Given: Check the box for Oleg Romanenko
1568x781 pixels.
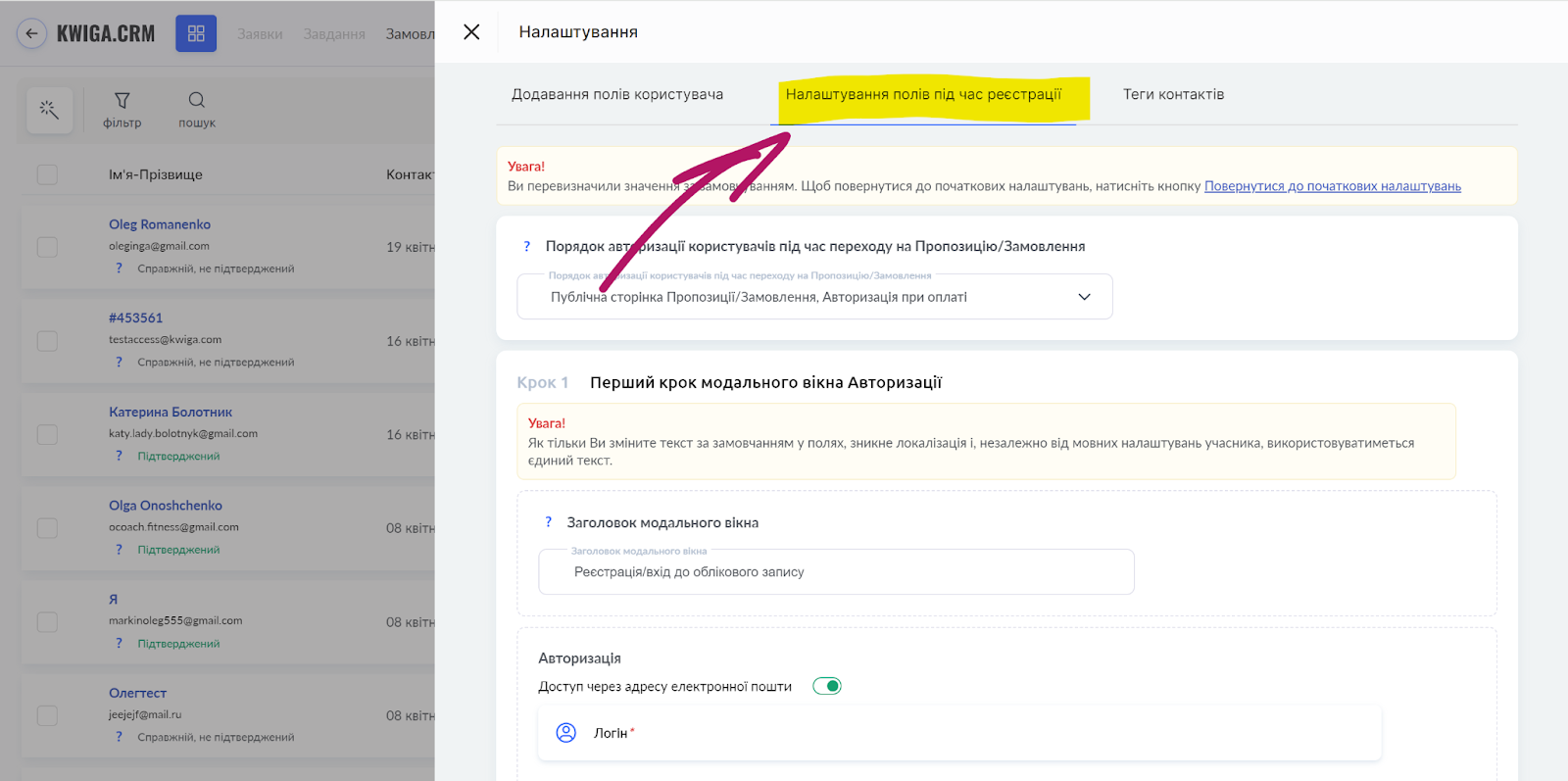Looking at the screenshot, I should coord(47,247).
